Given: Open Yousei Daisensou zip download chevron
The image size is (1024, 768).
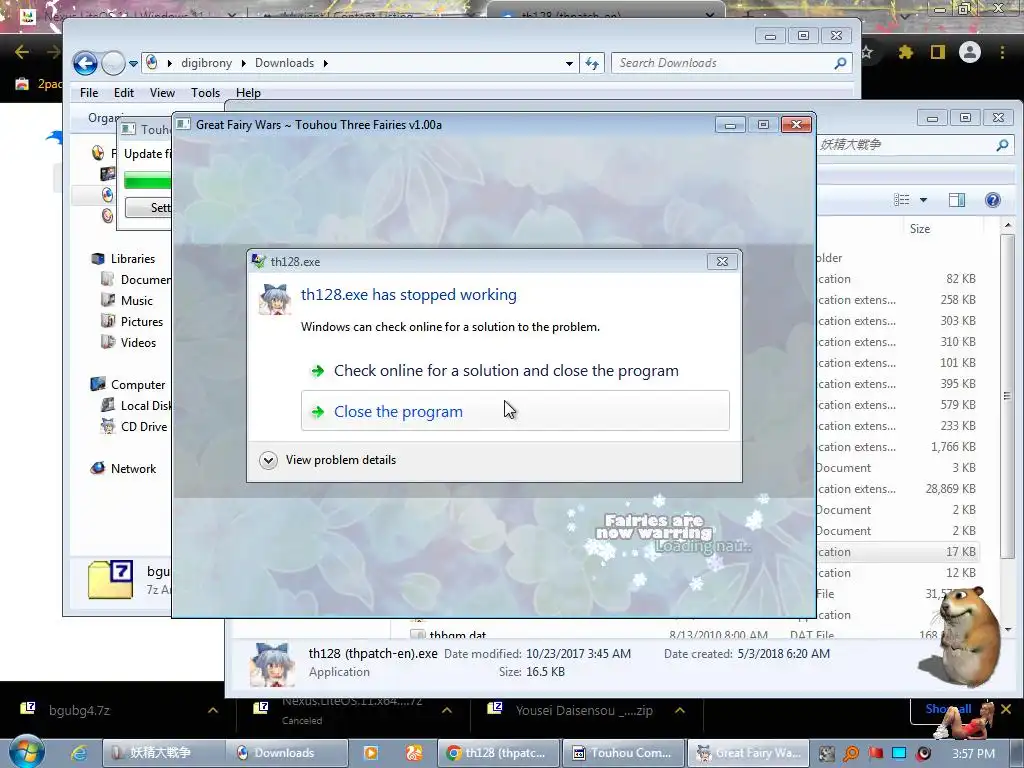Looking at the screenshot, I should click(x=680, y=710).
